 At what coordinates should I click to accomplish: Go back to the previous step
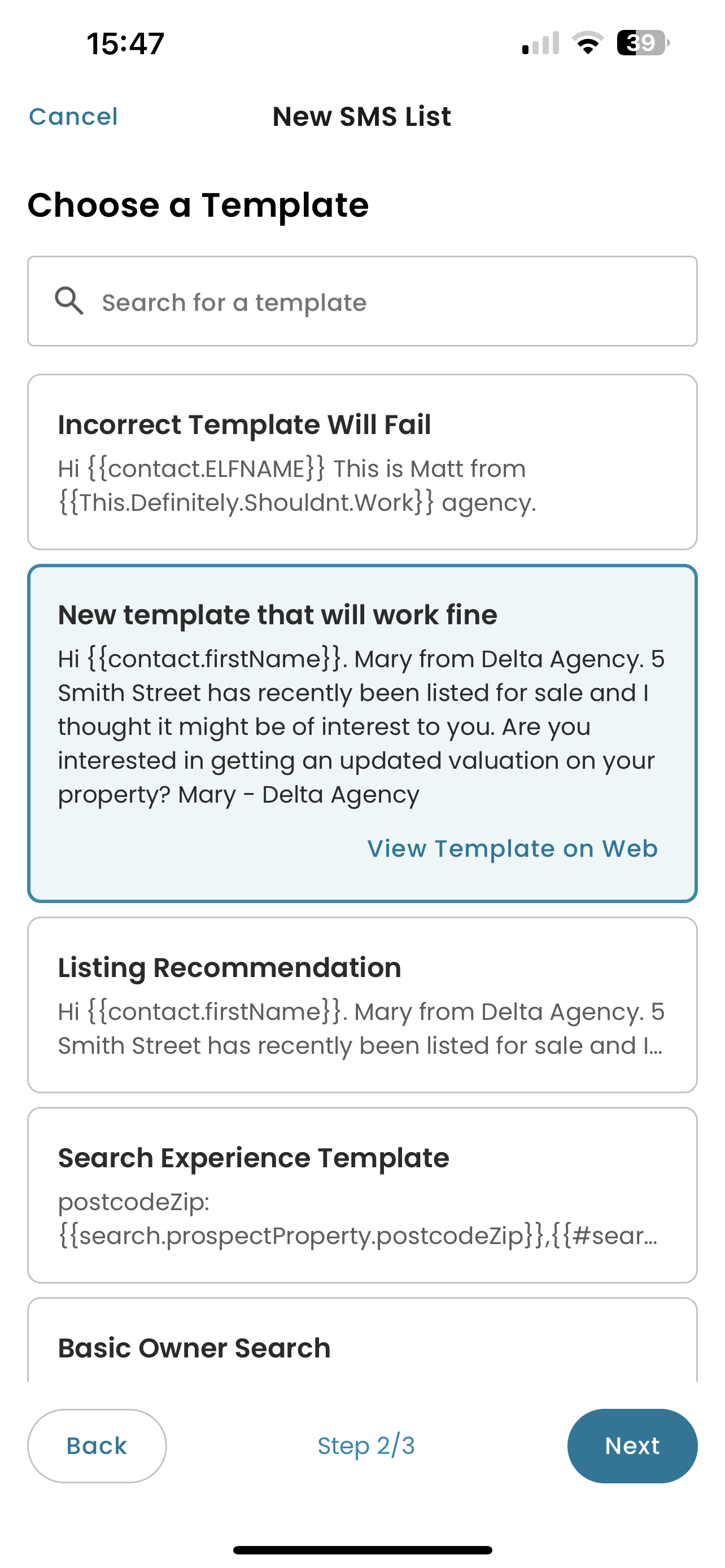coord(97,1446)
